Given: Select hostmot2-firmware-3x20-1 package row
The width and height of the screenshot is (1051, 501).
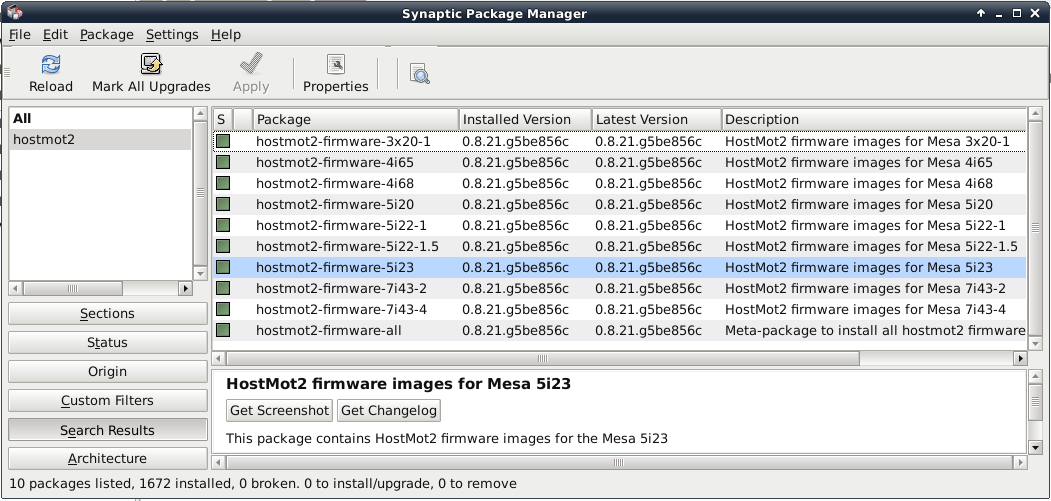Looking at the screenshot, I should (x=619, y=142).
